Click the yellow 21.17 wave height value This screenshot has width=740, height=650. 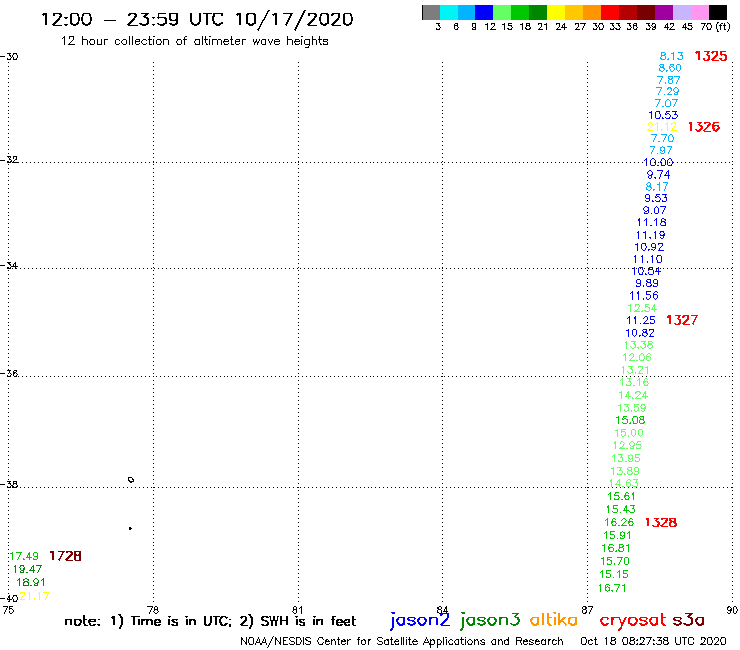click(x=34, y=597)
